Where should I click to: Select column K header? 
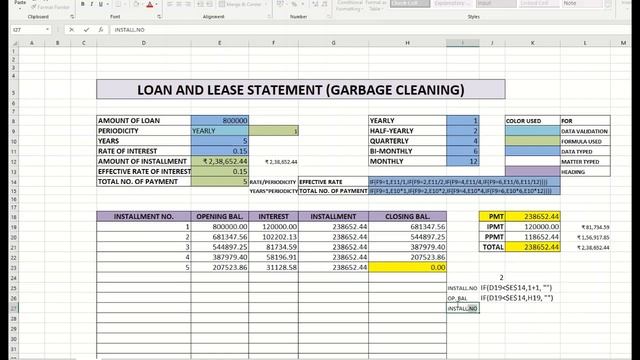(x=533, y=43)
